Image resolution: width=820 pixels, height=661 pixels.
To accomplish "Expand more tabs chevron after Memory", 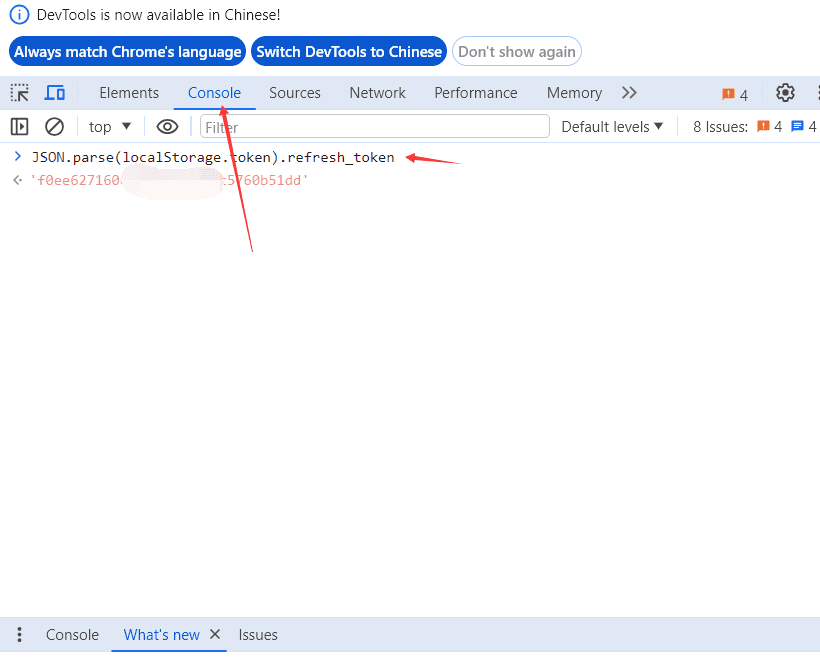I will pos(629,93).
